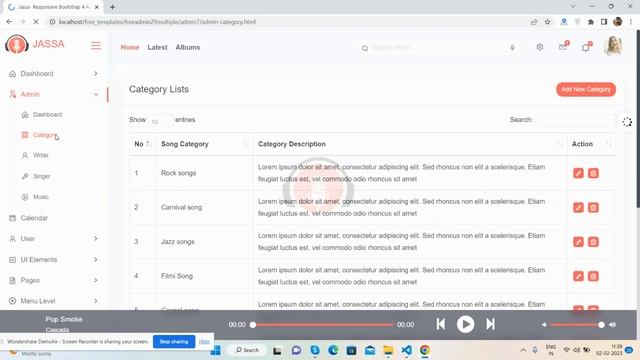Open the notifications bell icon
640x360 pixels.
(586, 47)
